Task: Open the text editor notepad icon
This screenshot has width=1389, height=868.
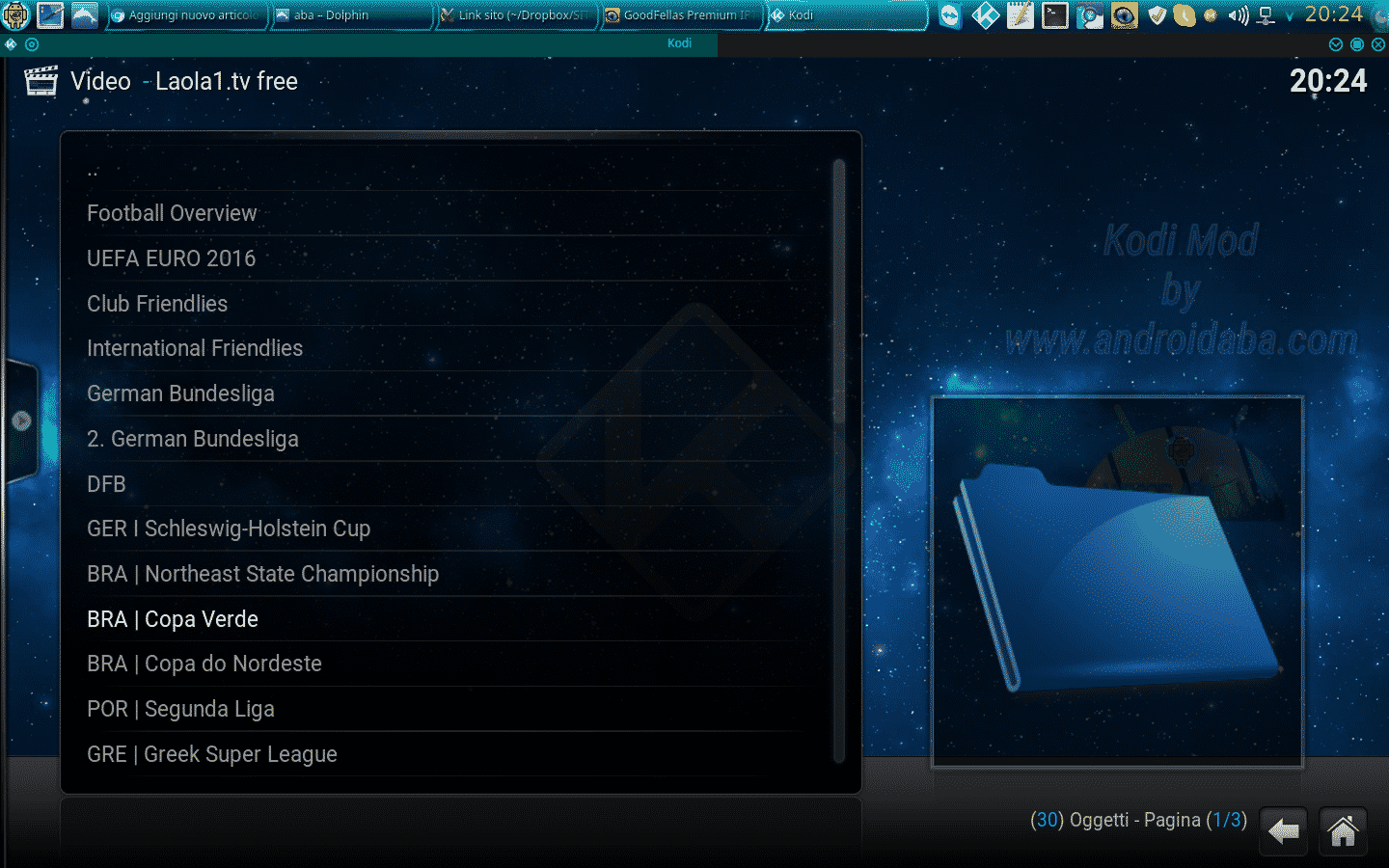Action: (x=1020, y=15)
